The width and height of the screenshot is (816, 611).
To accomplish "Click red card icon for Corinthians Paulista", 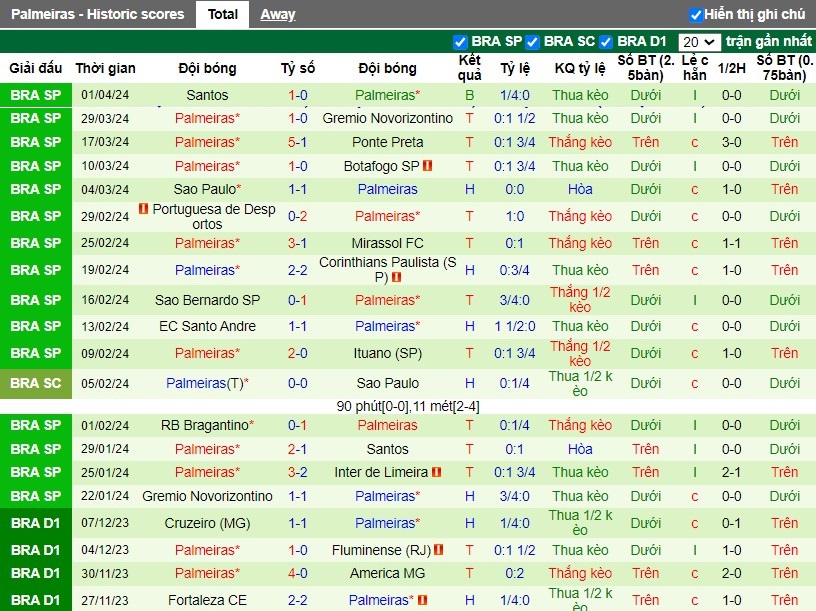I will (x=397, y=277).
